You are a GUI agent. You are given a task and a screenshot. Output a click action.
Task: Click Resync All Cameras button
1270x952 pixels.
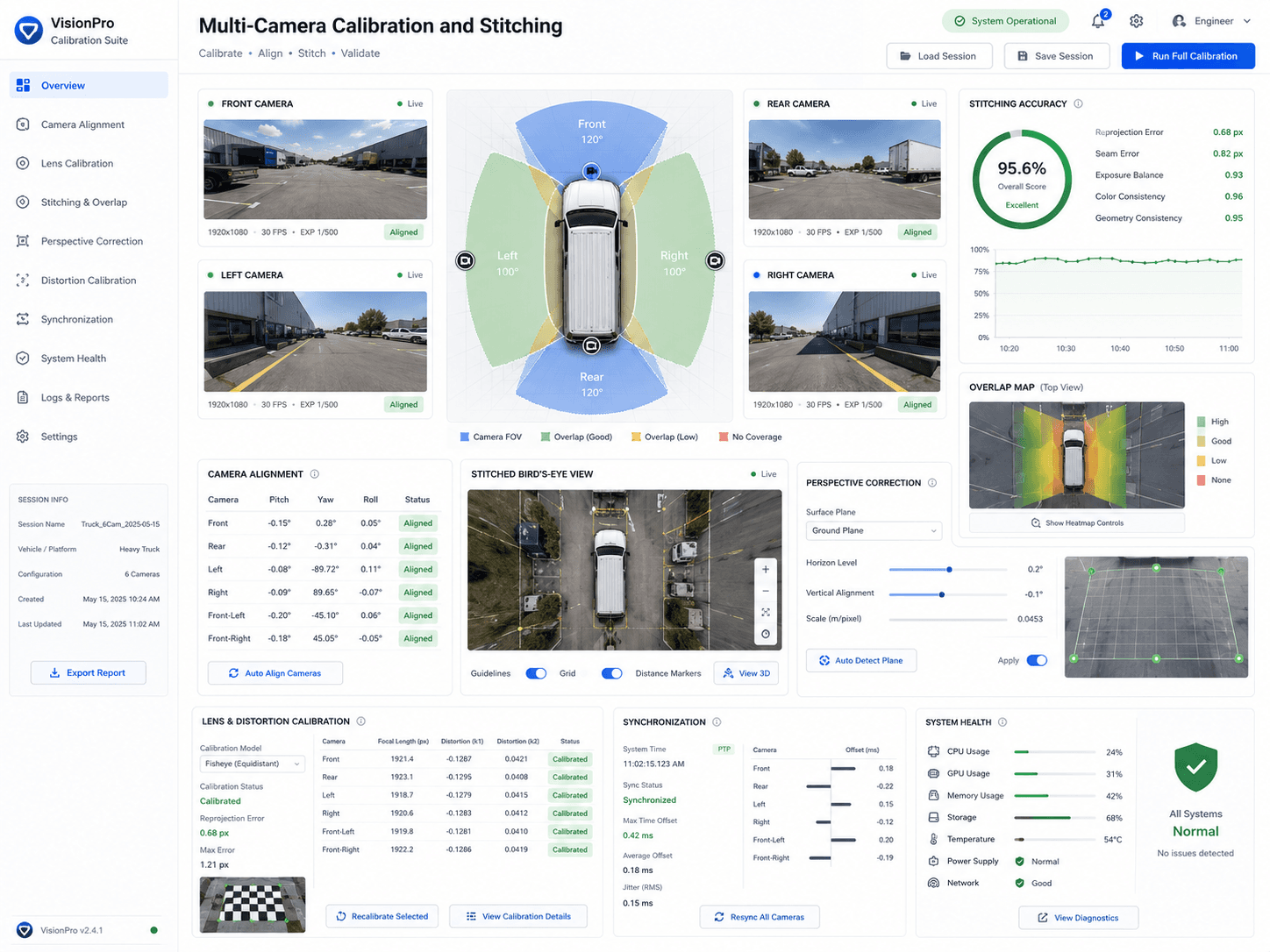pos(760,917)
